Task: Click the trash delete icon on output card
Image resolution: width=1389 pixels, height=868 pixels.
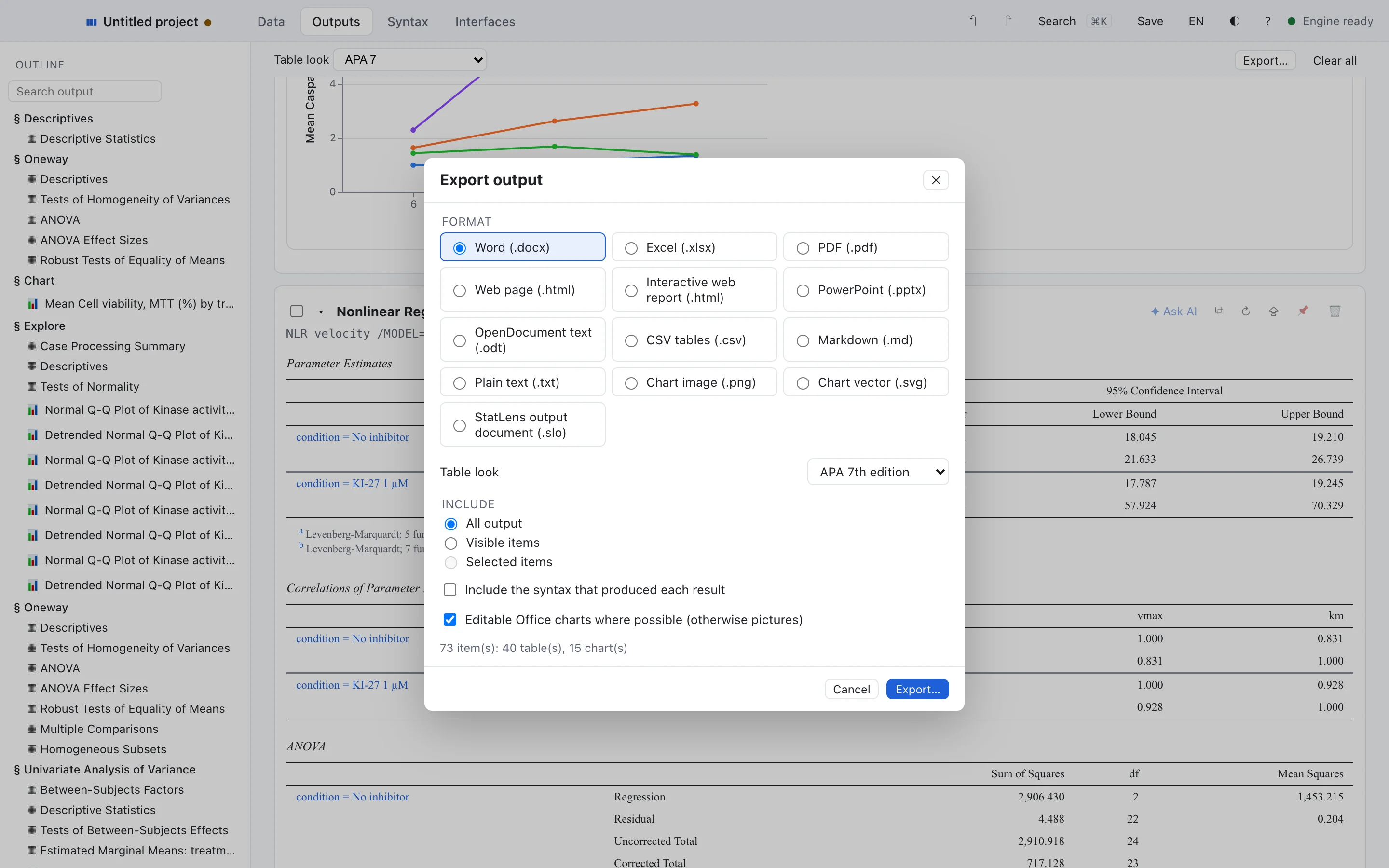Action: pyautogui.click(x=1335, y=311)
